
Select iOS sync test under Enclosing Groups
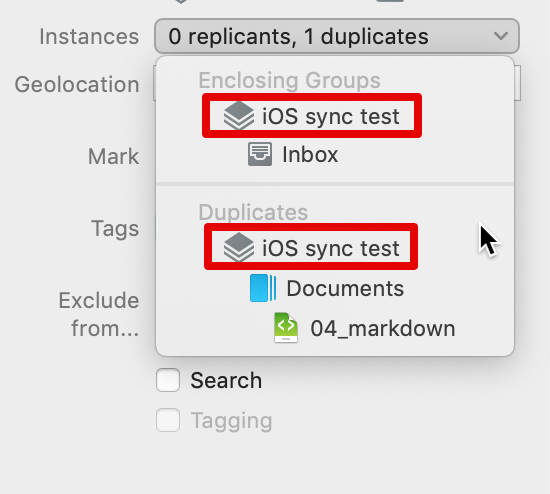[312, 116]
